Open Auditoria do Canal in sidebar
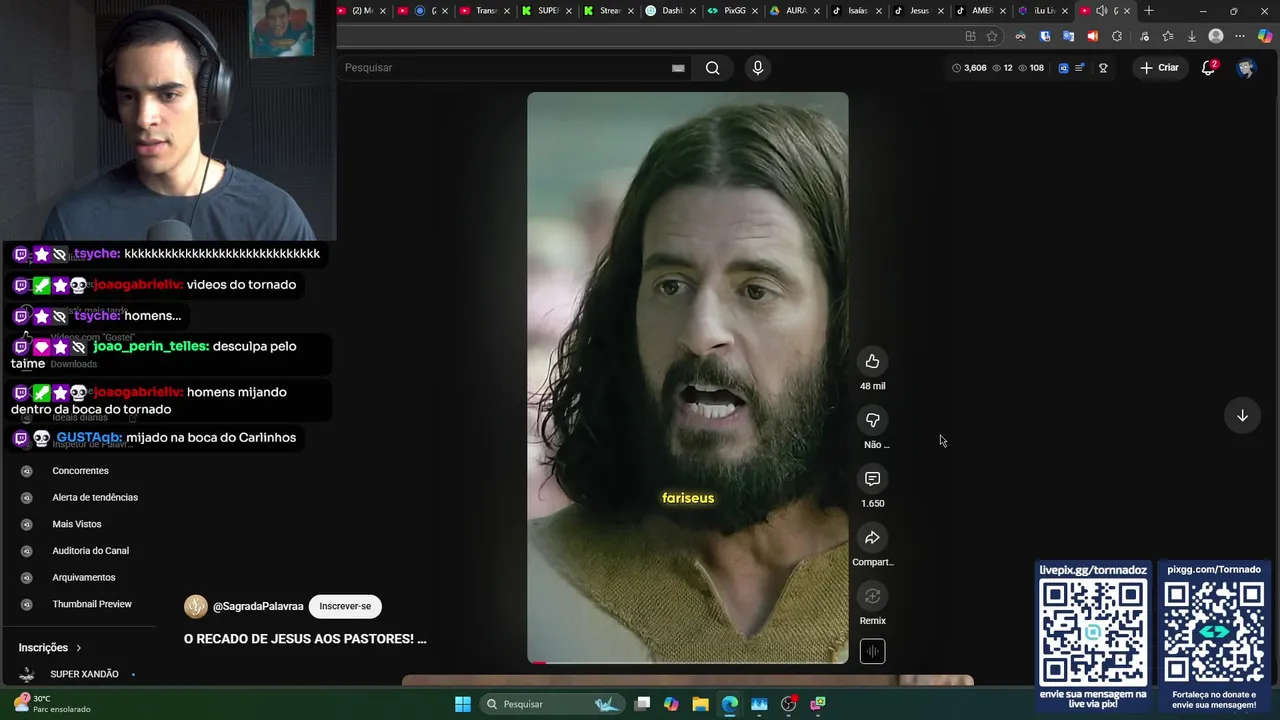1280x720 pixels. (90, 551)
